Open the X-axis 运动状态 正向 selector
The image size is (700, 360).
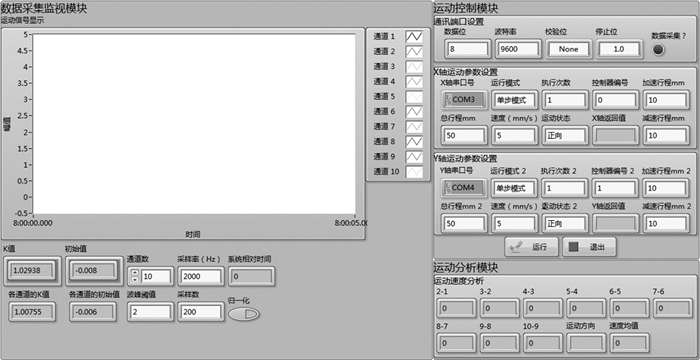point(565,135)
